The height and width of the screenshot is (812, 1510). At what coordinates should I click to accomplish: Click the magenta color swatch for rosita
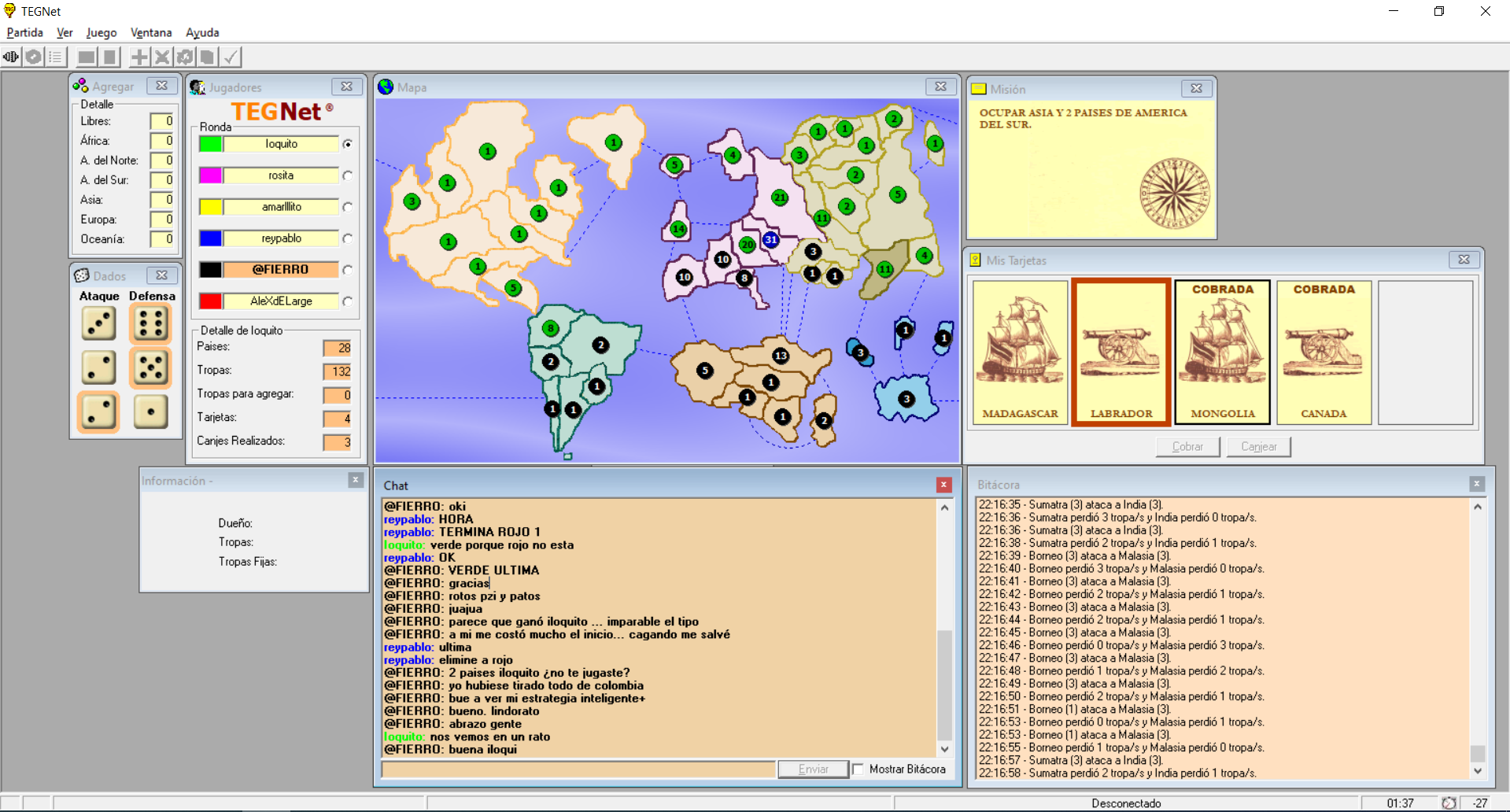(x=210, y=175)
